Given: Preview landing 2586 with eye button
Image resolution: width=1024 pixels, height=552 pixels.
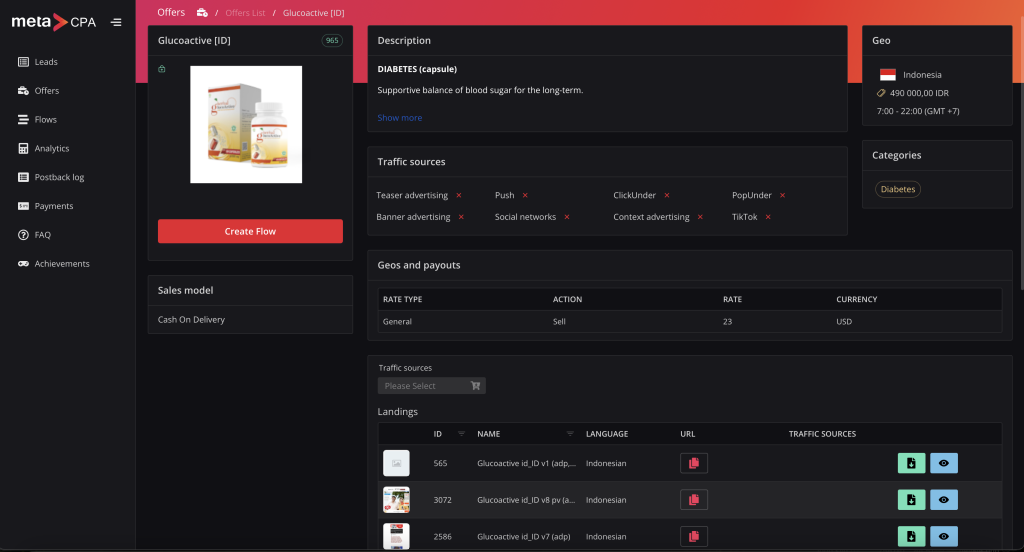Looking at the screenshot, I should pos(944,536).
